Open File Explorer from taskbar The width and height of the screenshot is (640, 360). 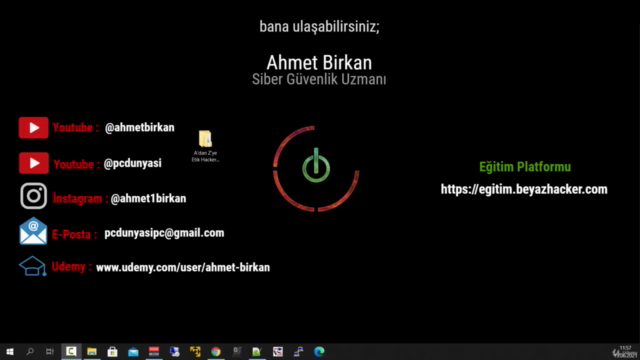click(x=92, y=351)
